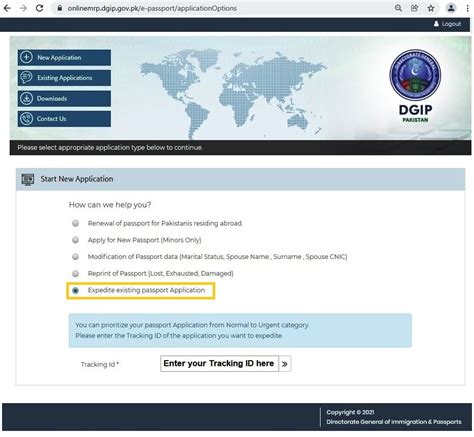Select Modification of Passport data option
Screen dimensions: 474x437
pyautogui.click(x=76, y=257)
